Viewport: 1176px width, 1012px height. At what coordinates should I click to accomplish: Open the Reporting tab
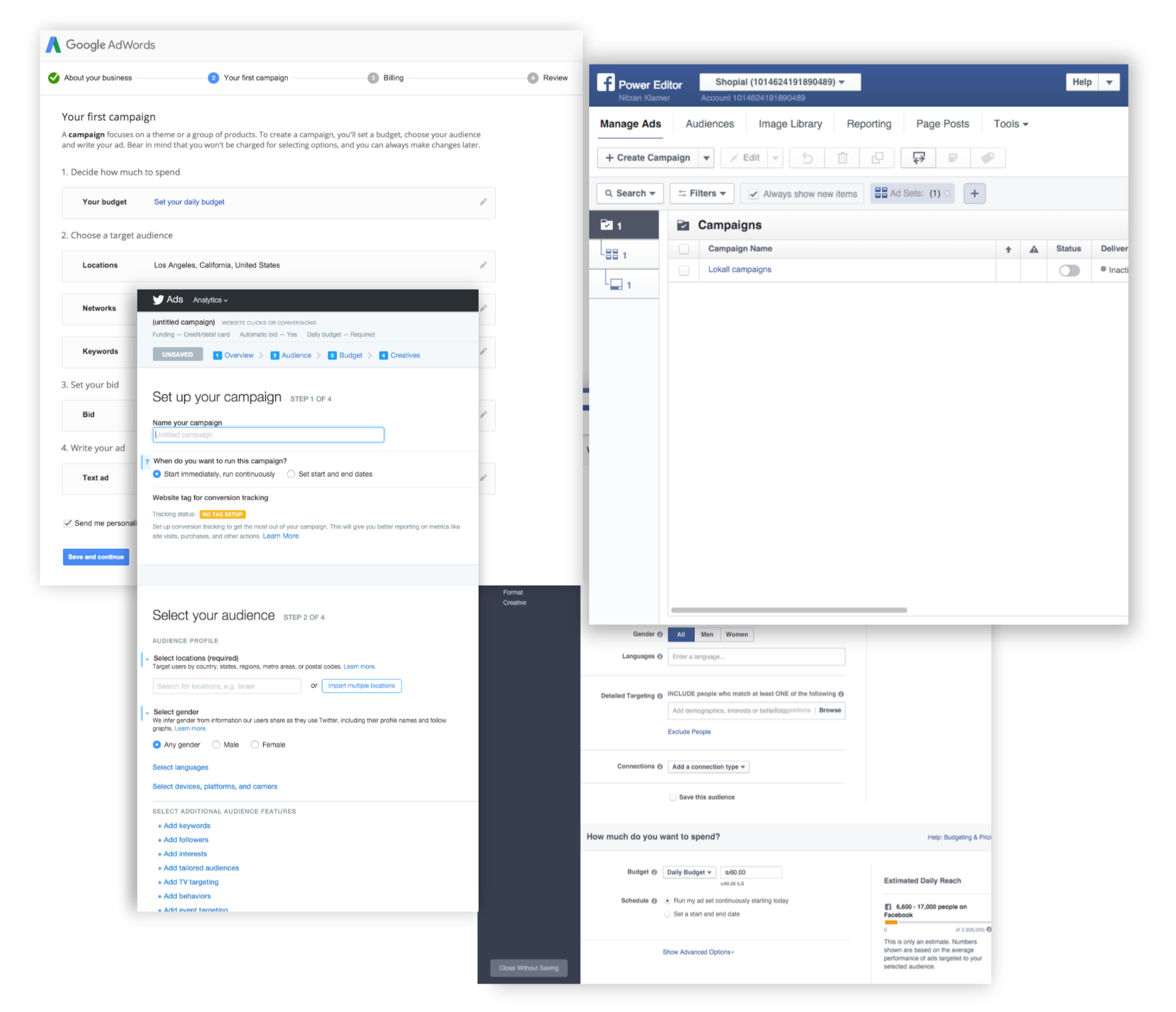click(869, 124)
